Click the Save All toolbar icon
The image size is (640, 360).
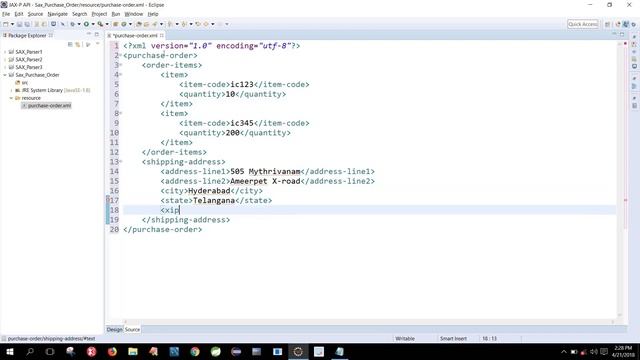27,24
